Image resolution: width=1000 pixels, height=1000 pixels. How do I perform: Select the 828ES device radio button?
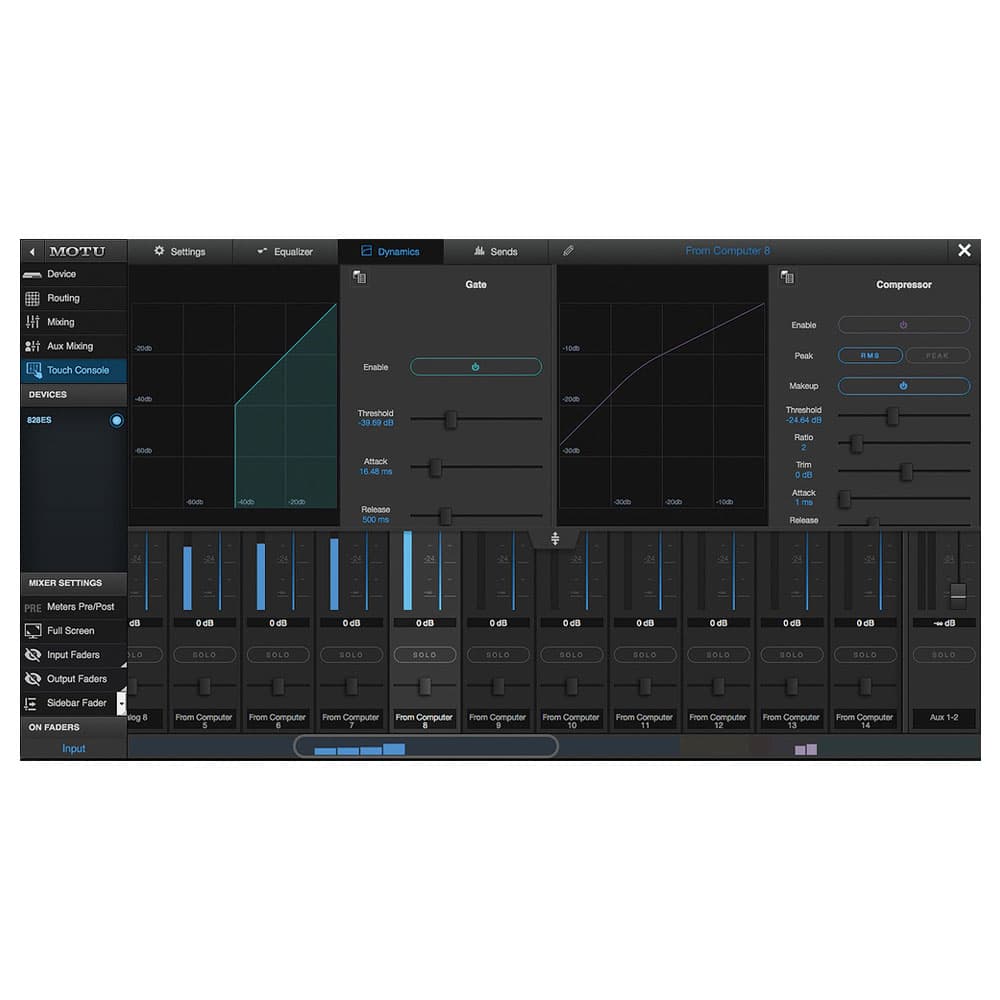(116, 420)
